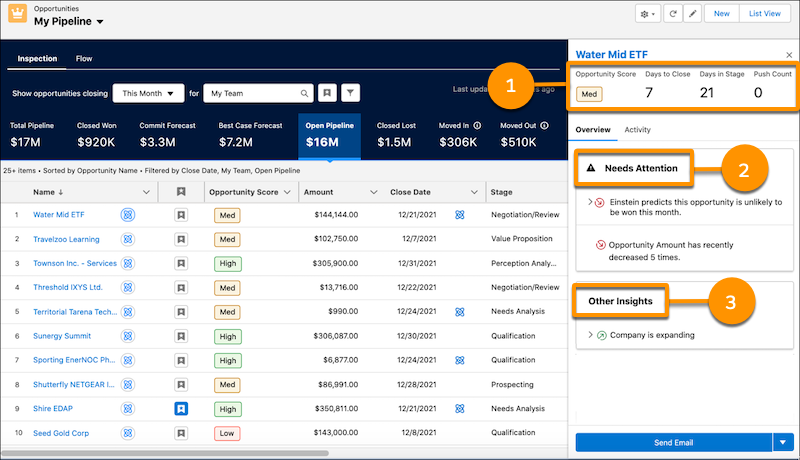Image resolution: width=800 pixels, height=460 pixels.
Task: Click the refresh icon in header
Action: click(x=672, y=14)
